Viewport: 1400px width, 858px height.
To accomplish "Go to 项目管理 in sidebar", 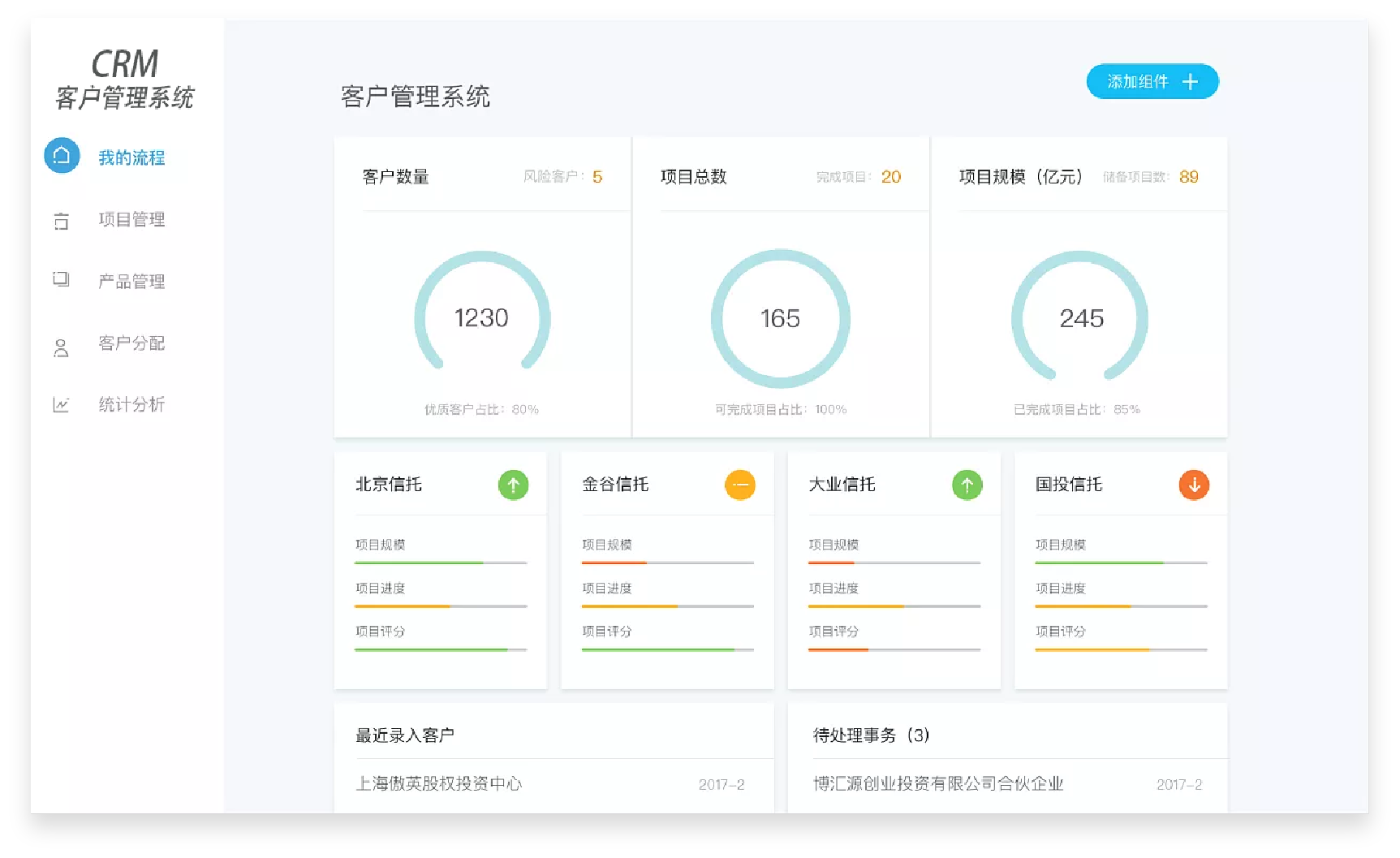I will click(131, 220).
